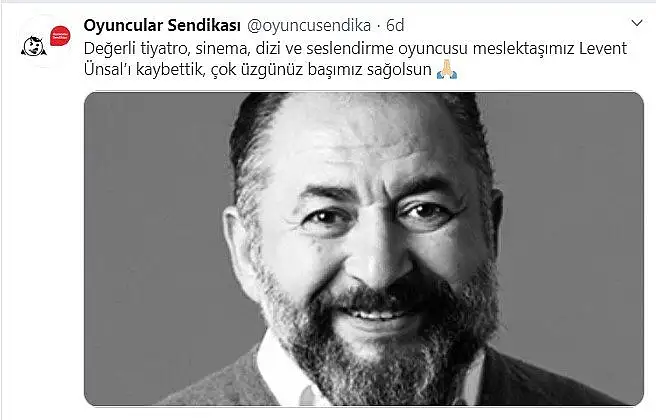Open the tweet options chevron menu
Viewport: 656px width, 420px height.
[637, 23]
